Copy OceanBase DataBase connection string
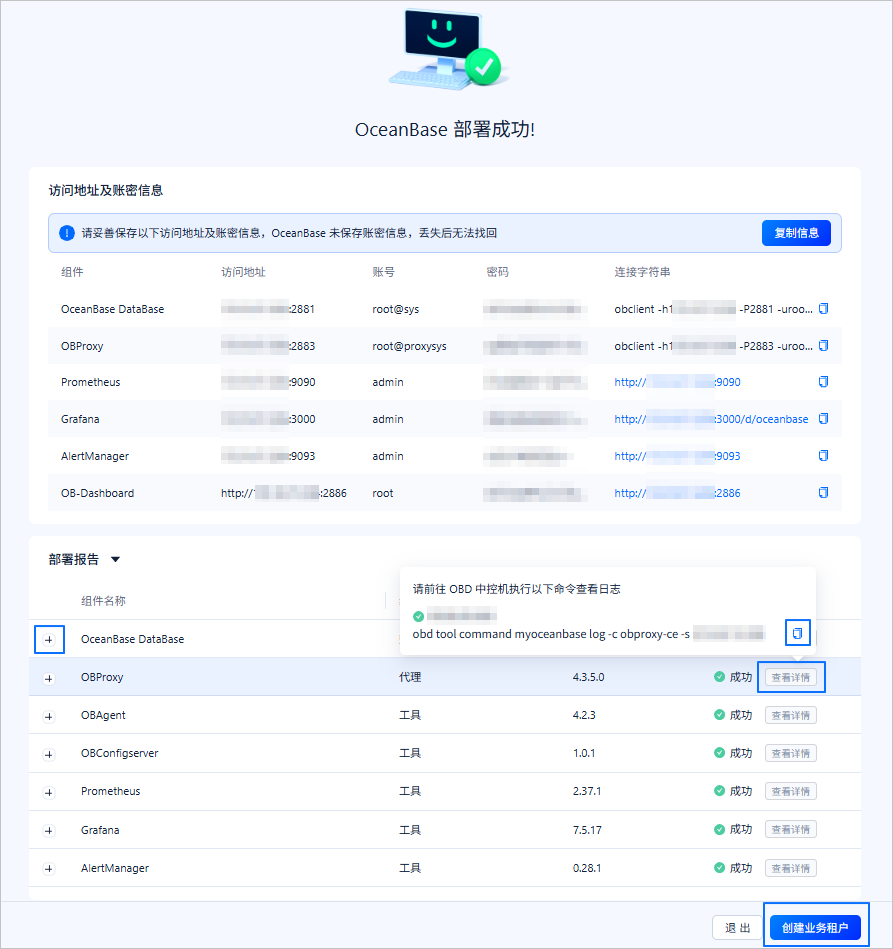Screen dimensions: 893x949 (823, 309)
